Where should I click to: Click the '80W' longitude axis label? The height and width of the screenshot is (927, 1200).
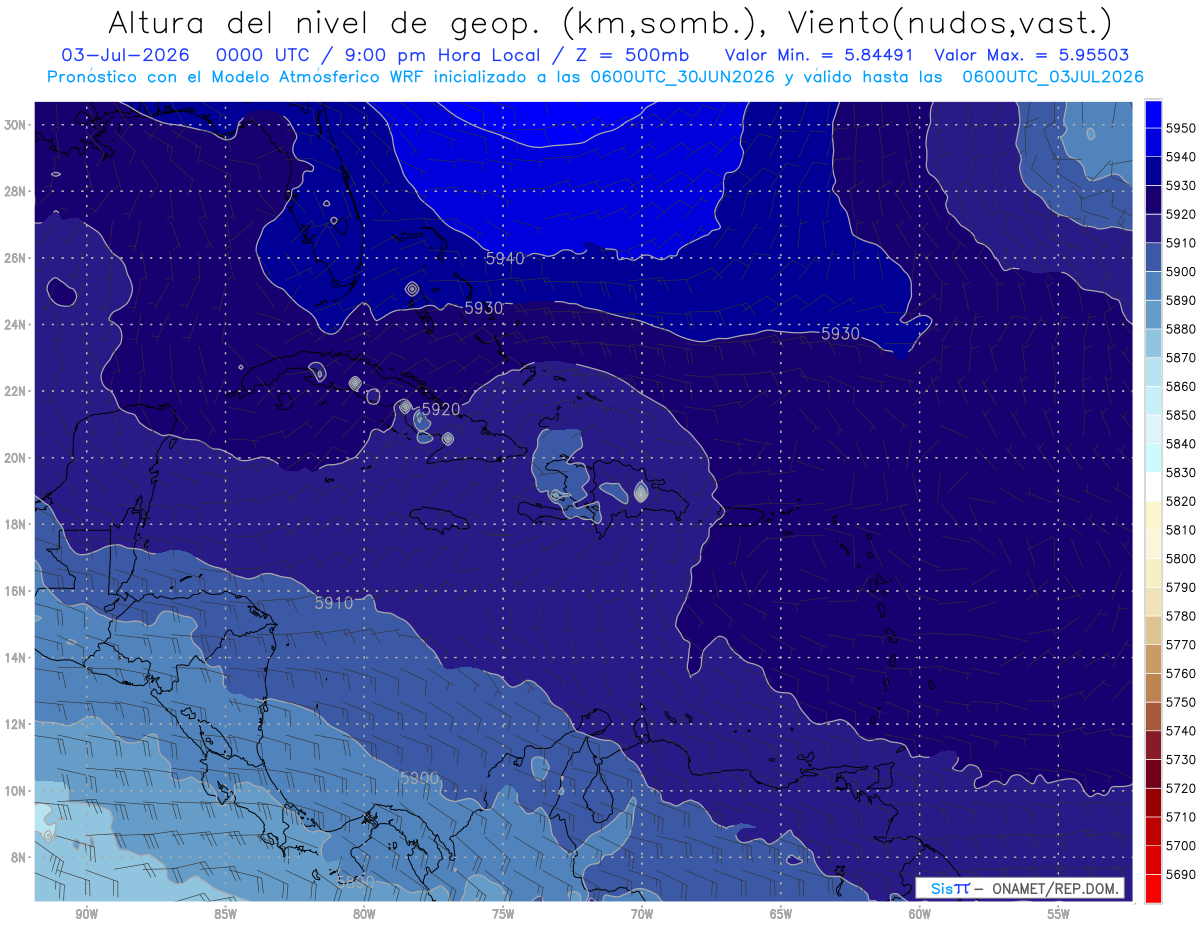click(x=364, y=914)
